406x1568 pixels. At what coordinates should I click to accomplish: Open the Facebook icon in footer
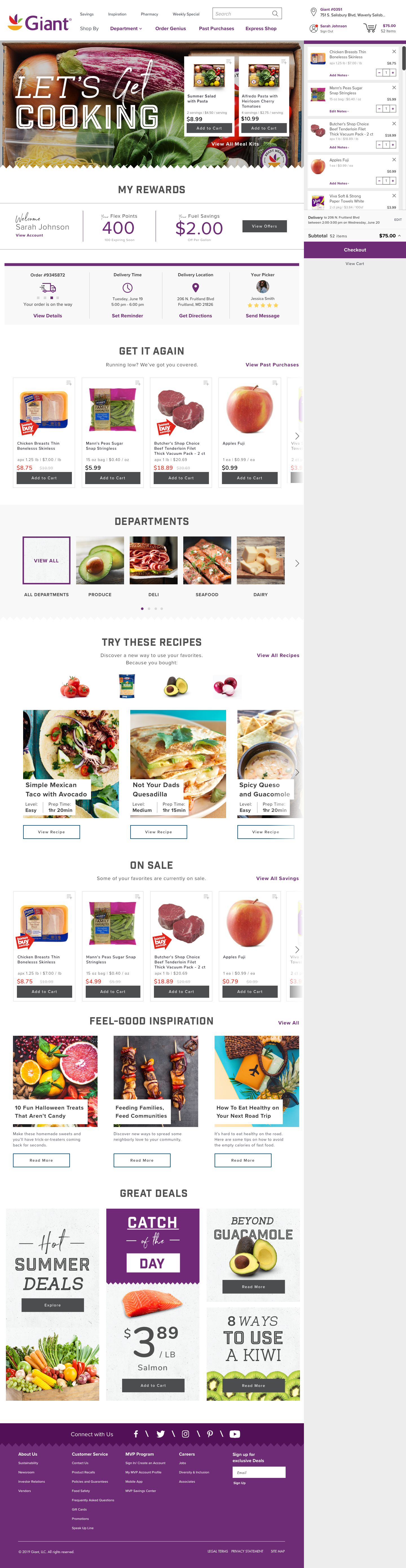pyautogui.click(x=136, y=1434)
